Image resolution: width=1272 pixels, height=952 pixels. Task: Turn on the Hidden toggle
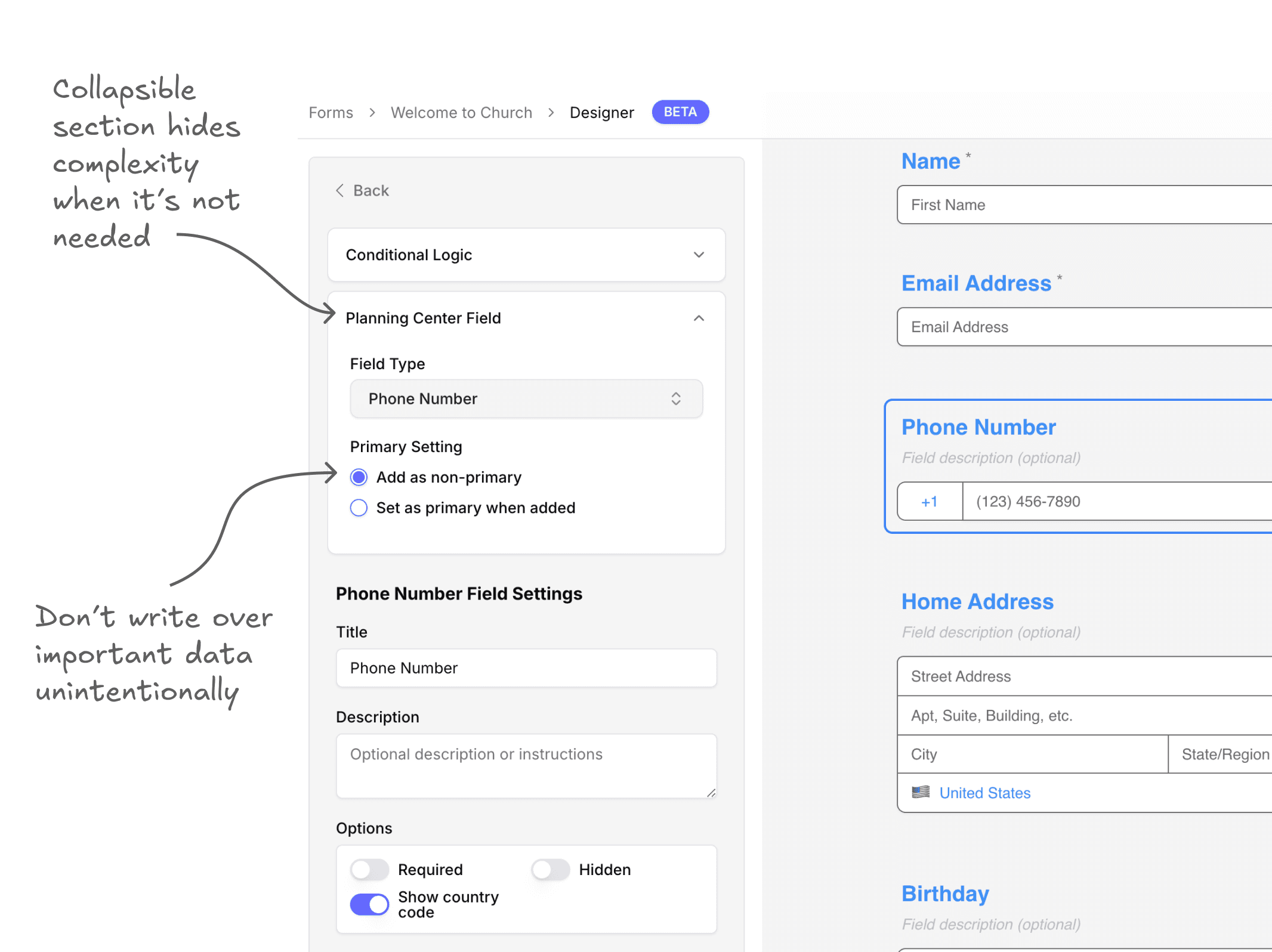click(550, 870)
